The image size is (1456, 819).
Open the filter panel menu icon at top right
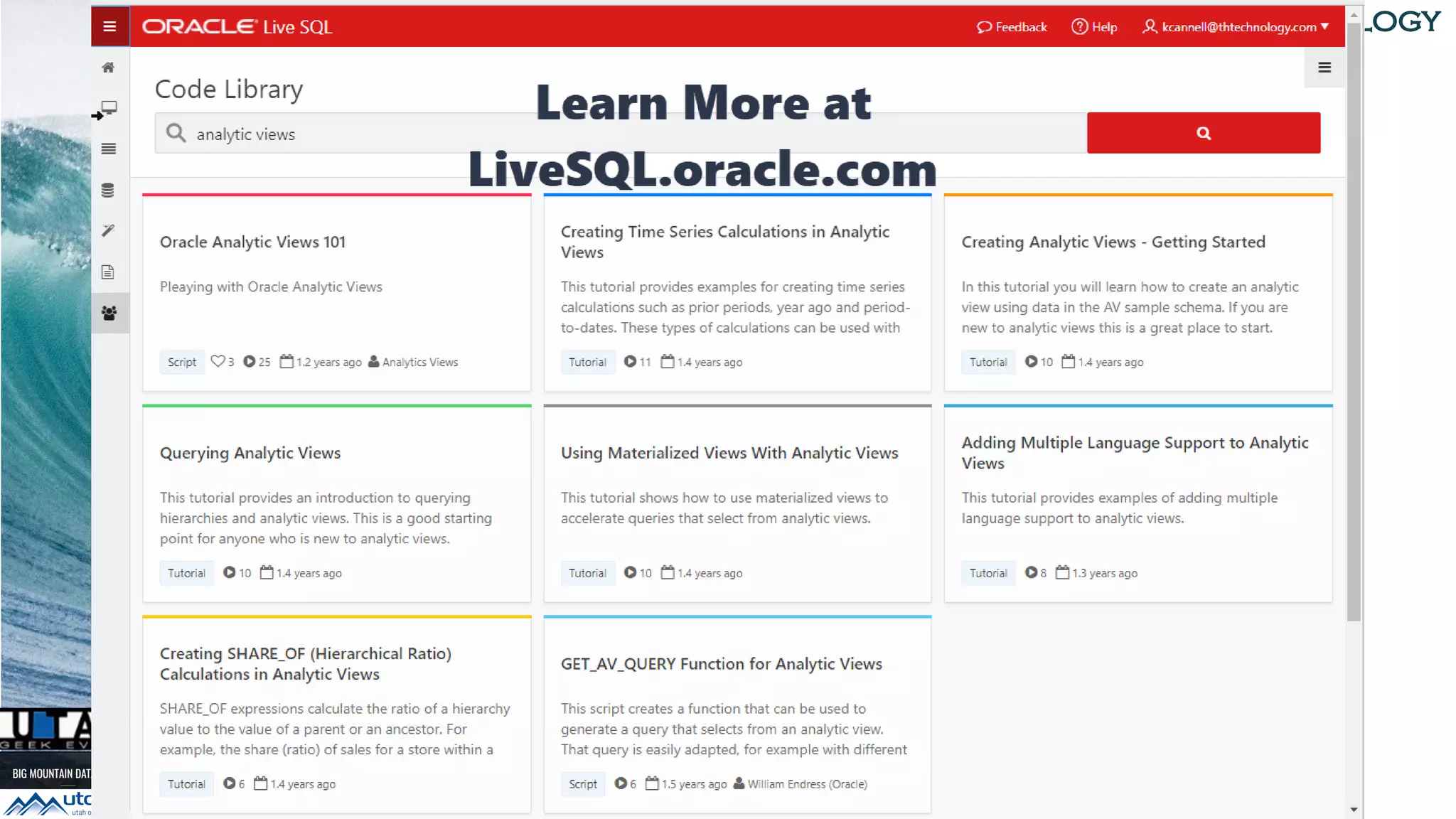1324,68
